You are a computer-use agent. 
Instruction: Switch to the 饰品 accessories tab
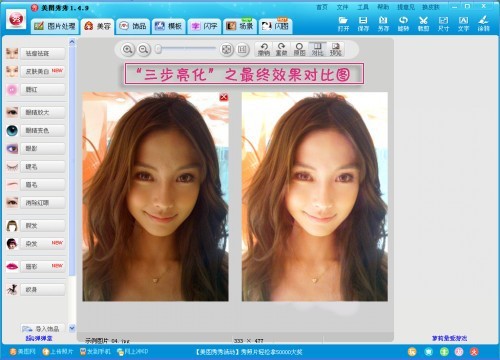coord(133,26)
